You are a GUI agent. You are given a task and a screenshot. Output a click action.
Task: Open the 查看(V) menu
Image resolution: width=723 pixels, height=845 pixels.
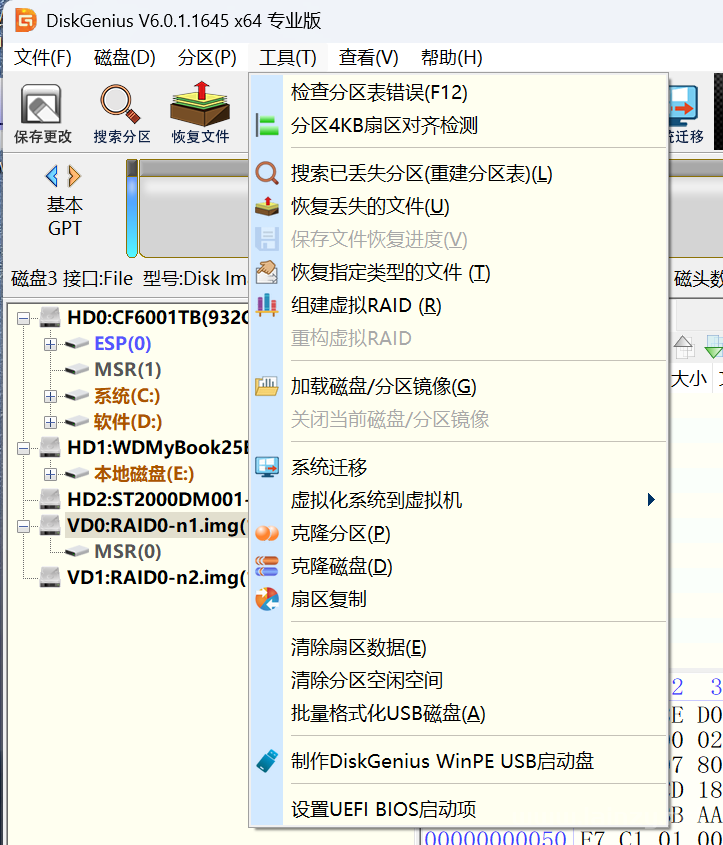click(x=368, y=58)
